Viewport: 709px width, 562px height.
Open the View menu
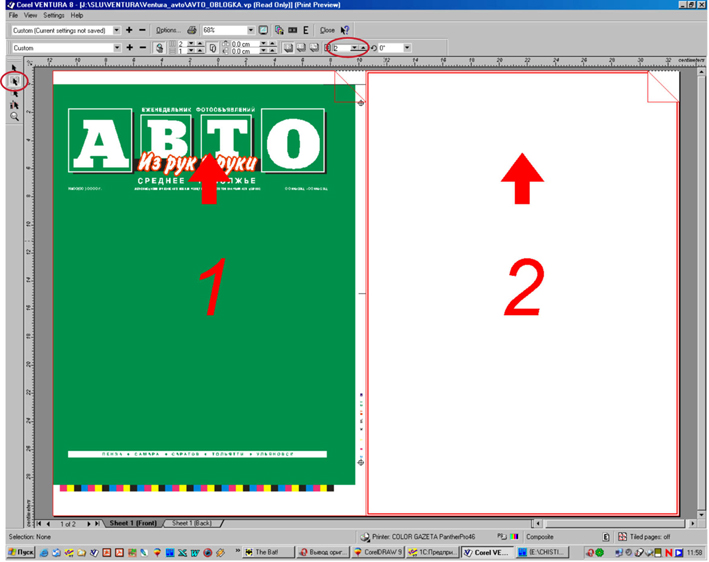(x=30, y=15)
